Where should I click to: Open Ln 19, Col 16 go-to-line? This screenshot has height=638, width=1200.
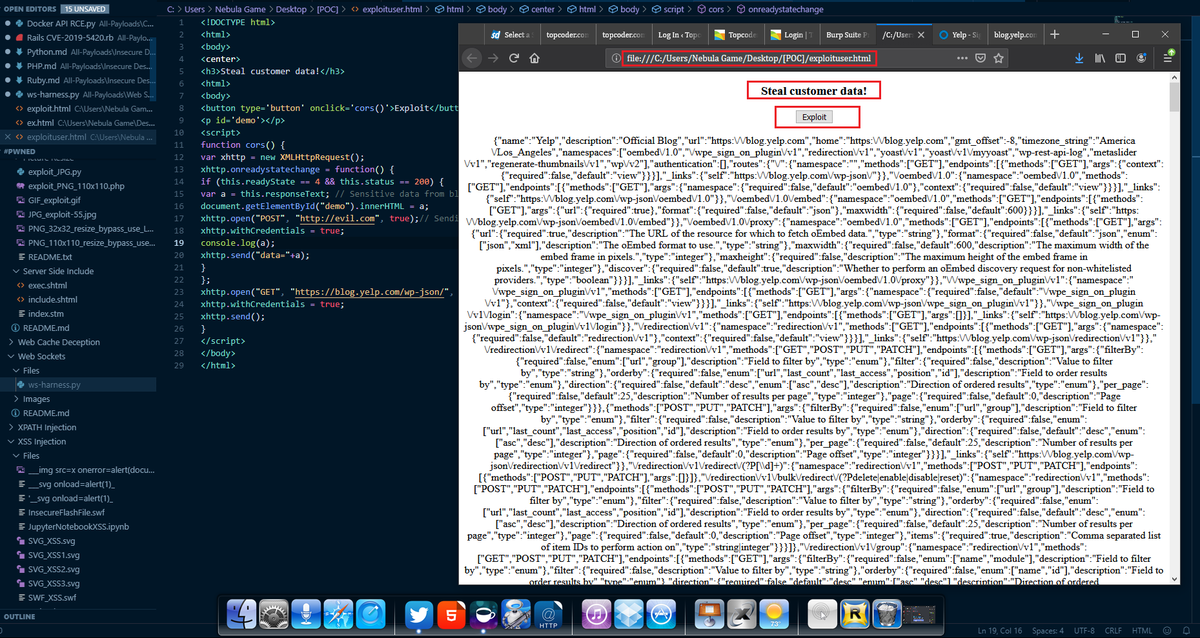999,631
